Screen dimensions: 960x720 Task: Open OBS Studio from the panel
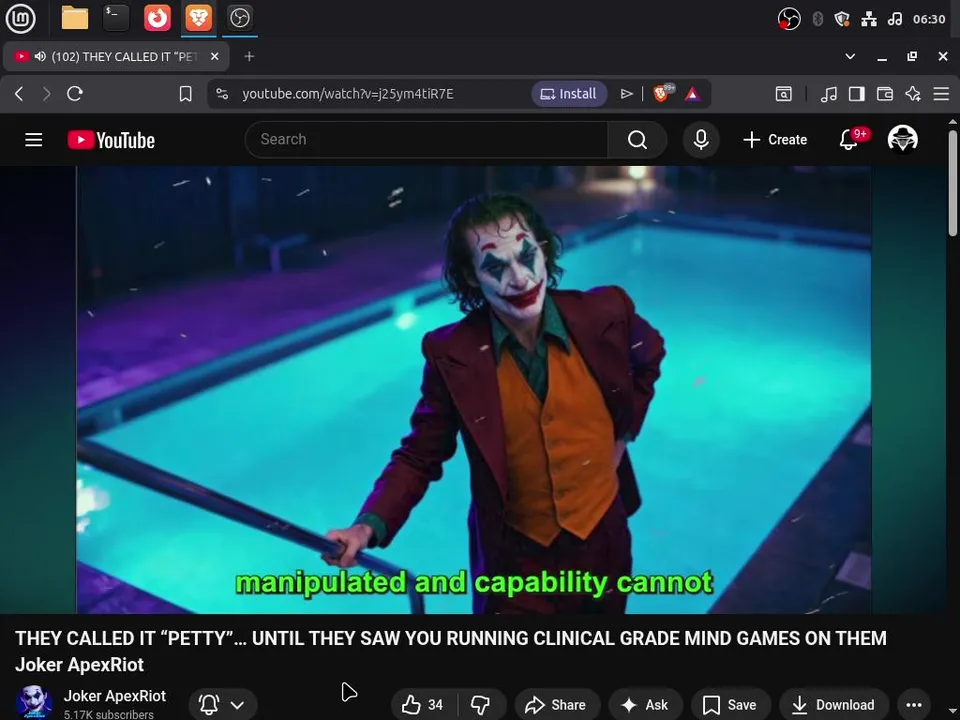coord(239,18)
